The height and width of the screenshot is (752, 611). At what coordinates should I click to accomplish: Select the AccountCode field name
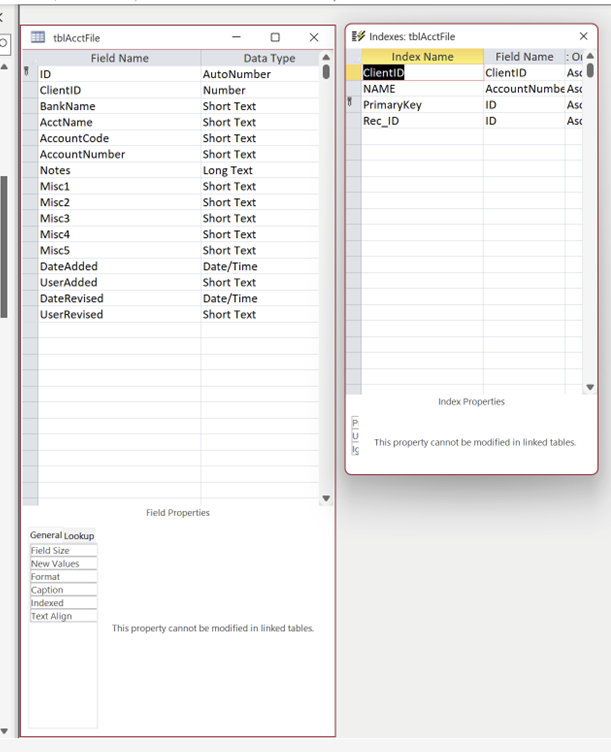(119, 138)
